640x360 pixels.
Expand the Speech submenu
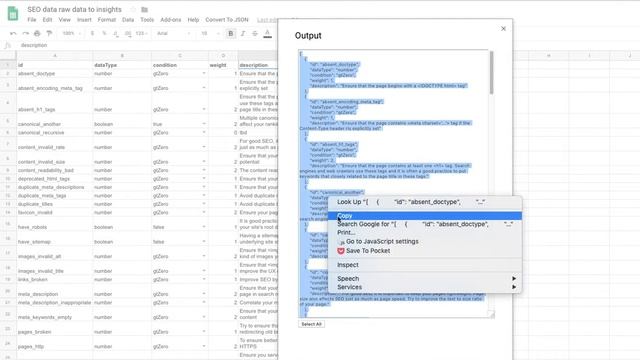point(425,278)
